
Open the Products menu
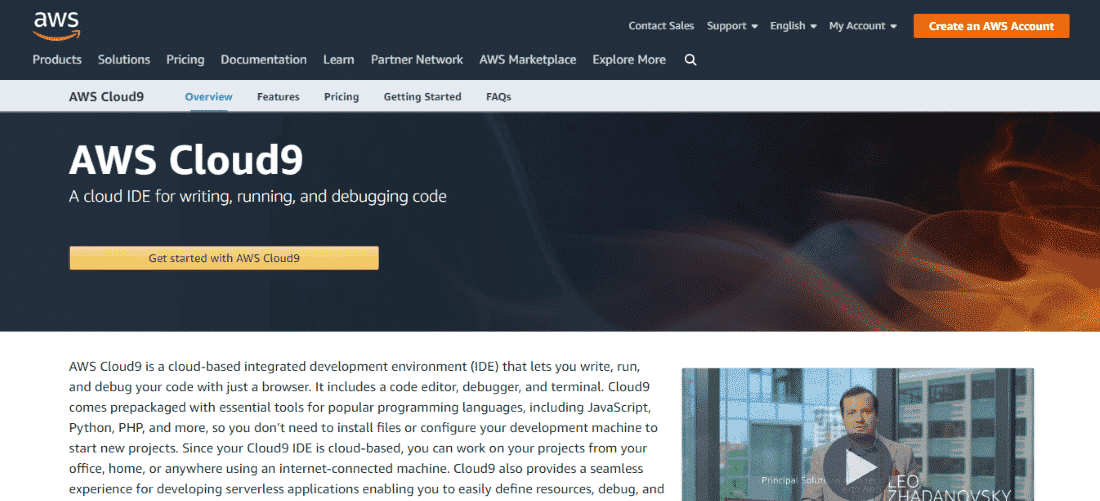57,60
